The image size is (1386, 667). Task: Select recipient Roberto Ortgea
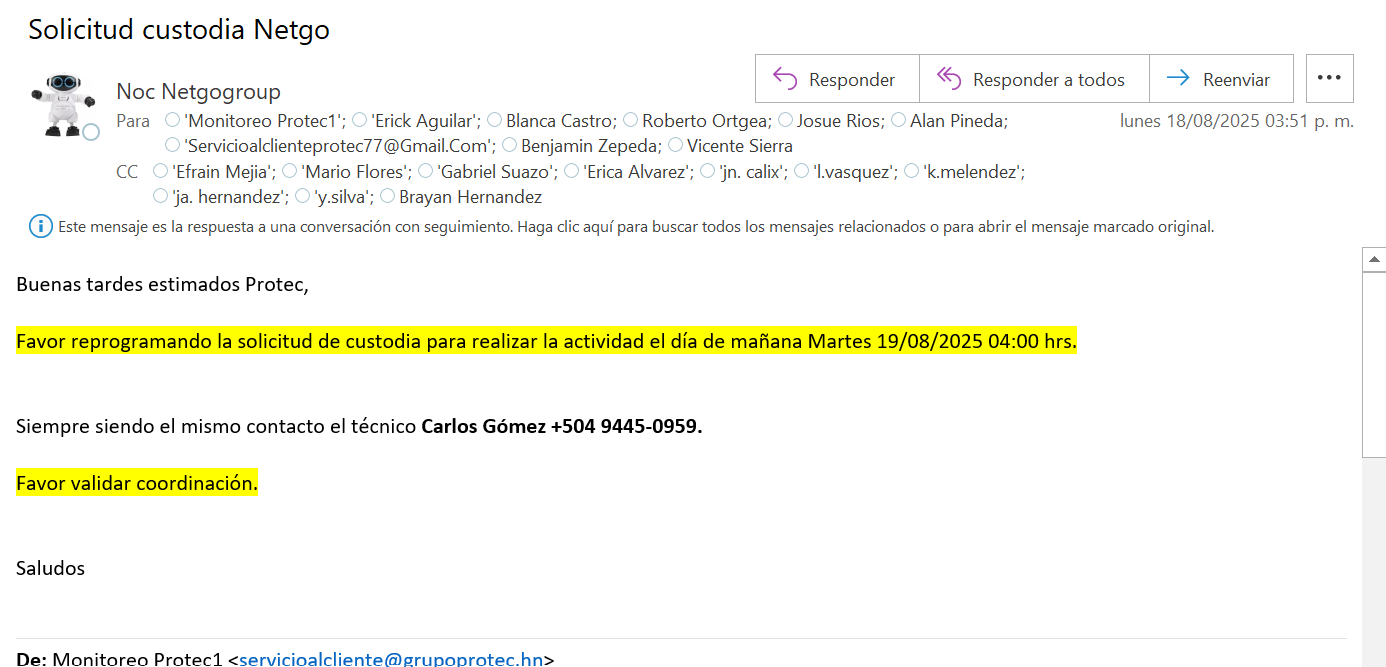(705, 121)
